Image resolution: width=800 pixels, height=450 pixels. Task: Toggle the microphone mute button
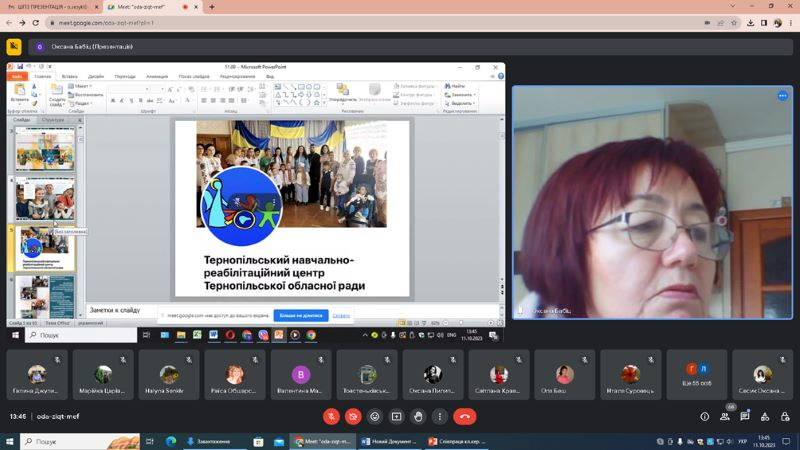(331, 417)
